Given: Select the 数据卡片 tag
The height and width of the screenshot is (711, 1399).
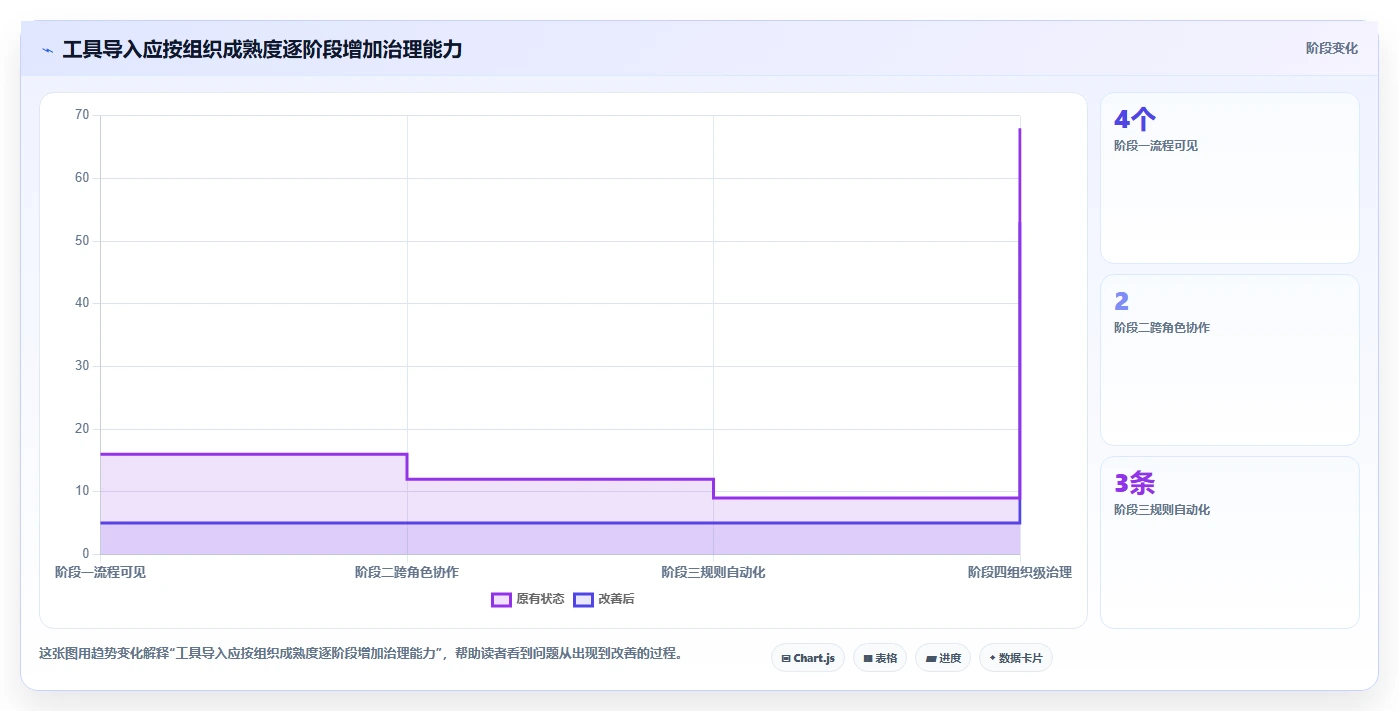Looking at the screenshot, I should 1016,658.
